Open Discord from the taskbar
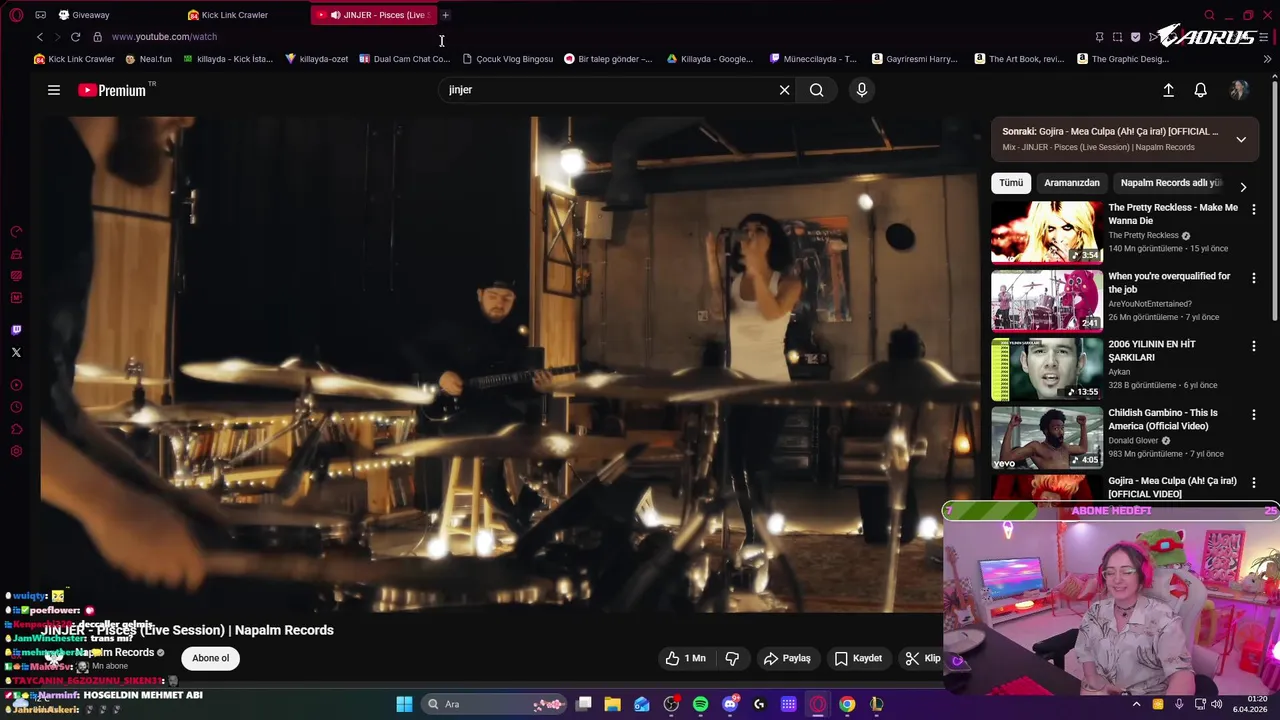The height and width of the screenshot is (720, 1280). [730, 704]
